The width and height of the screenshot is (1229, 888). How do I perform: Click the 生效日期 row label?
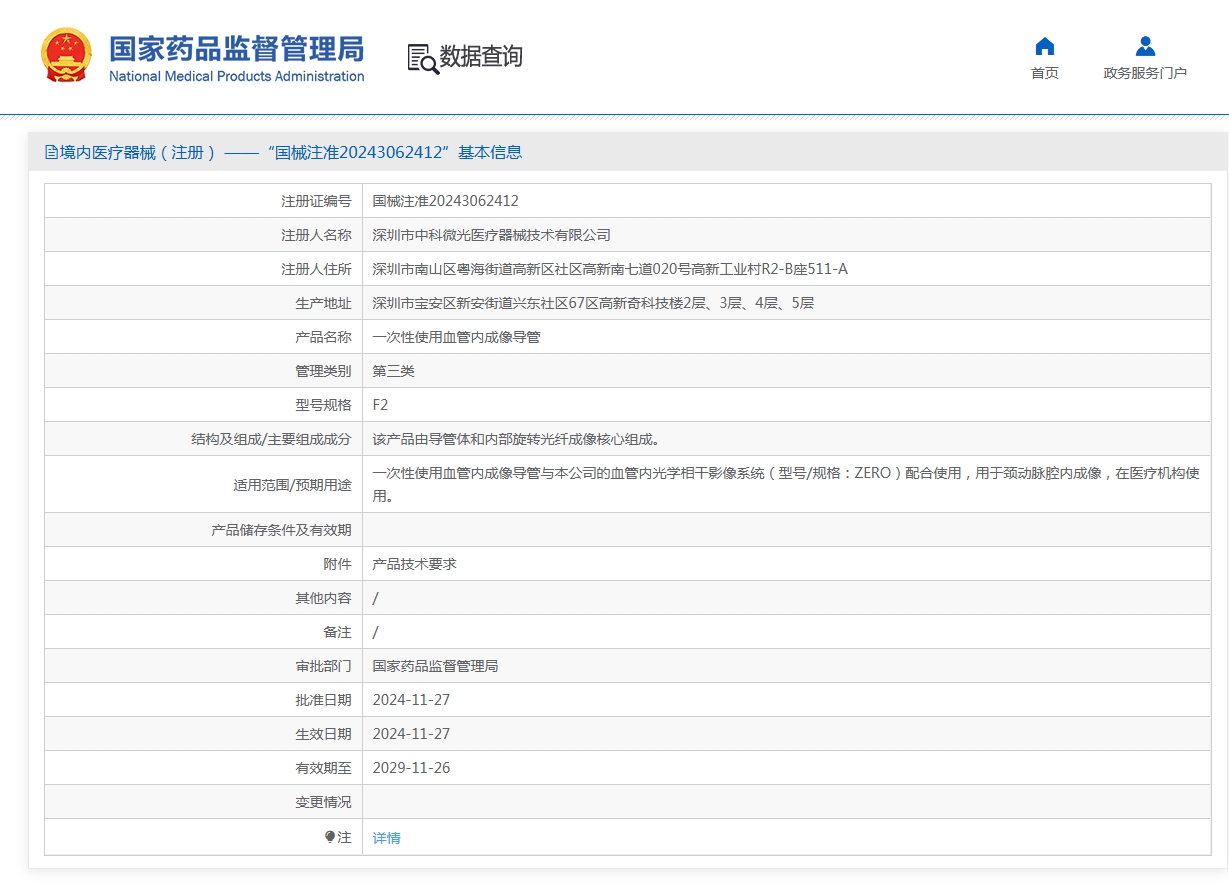(324, 734)
